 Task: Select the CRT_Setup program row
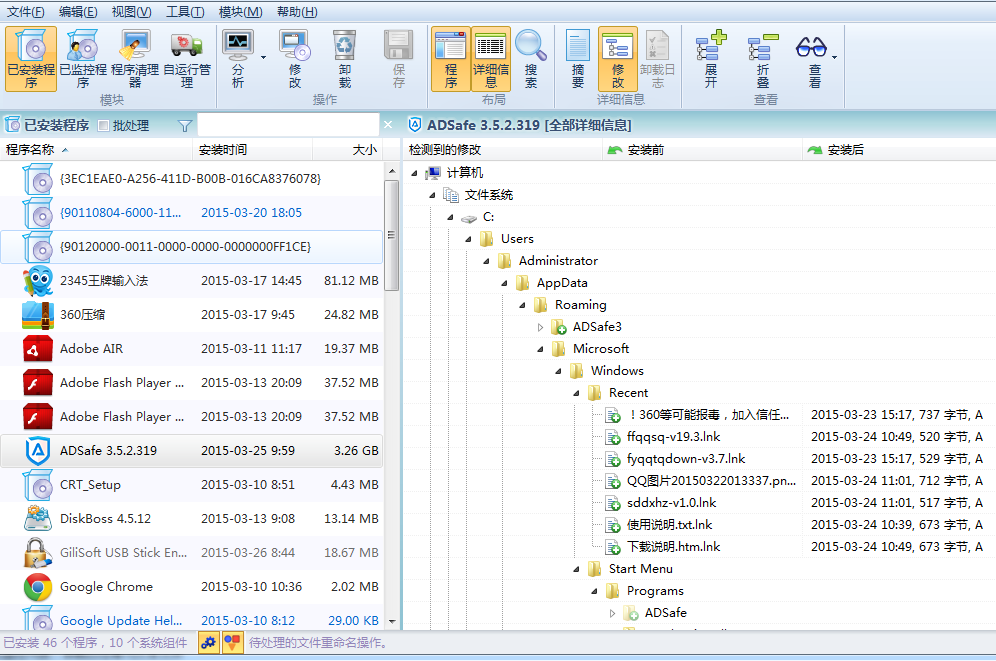(192, 484)
